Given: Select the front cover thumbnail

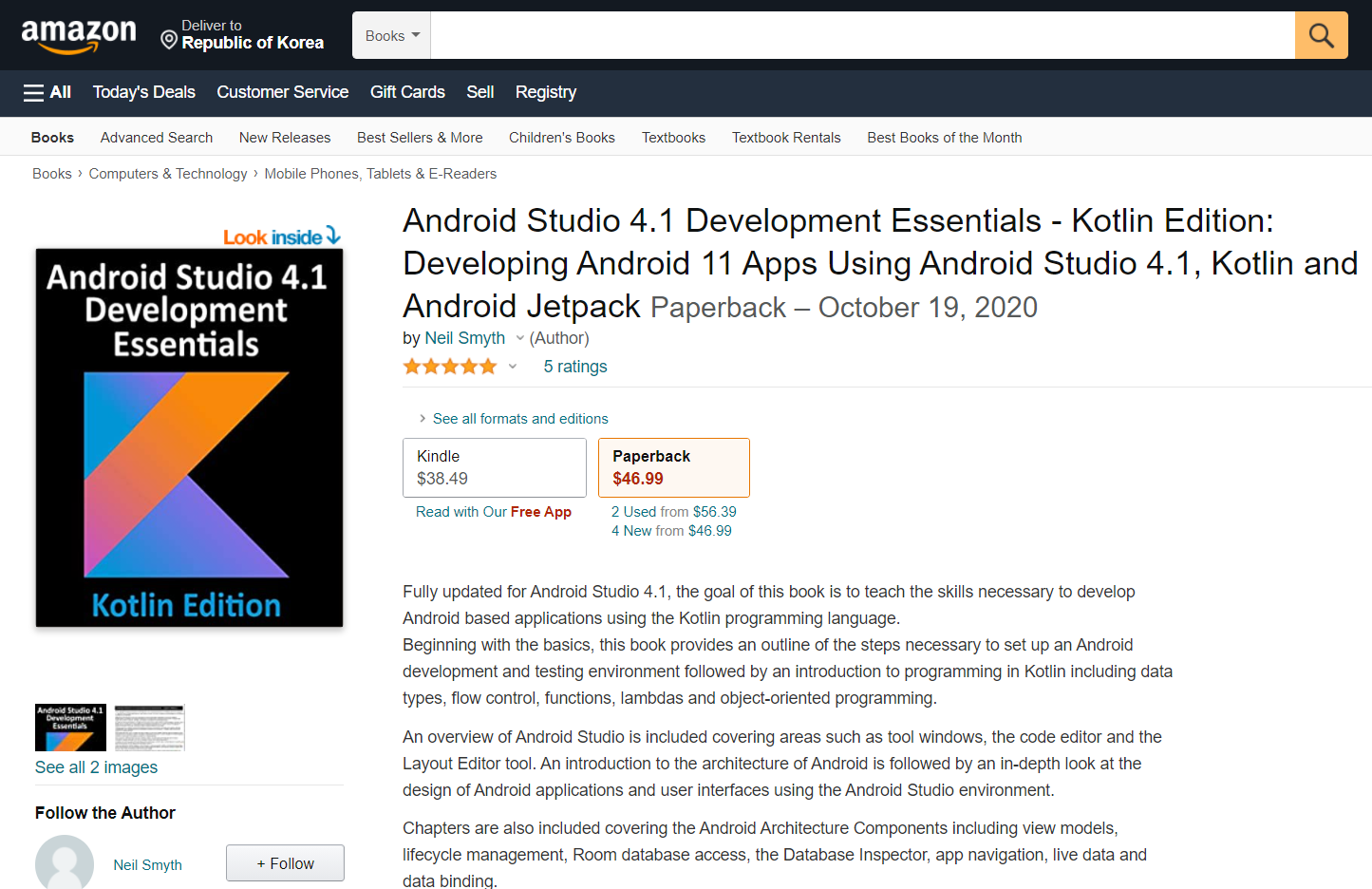Looking at the screenshot, I should (70, 728).
